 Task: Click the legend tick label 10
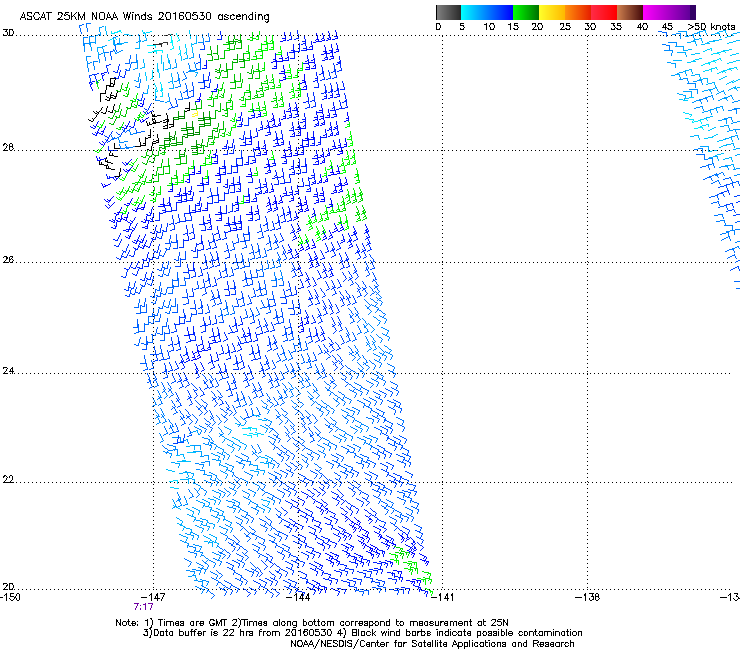tap(489, 27)
